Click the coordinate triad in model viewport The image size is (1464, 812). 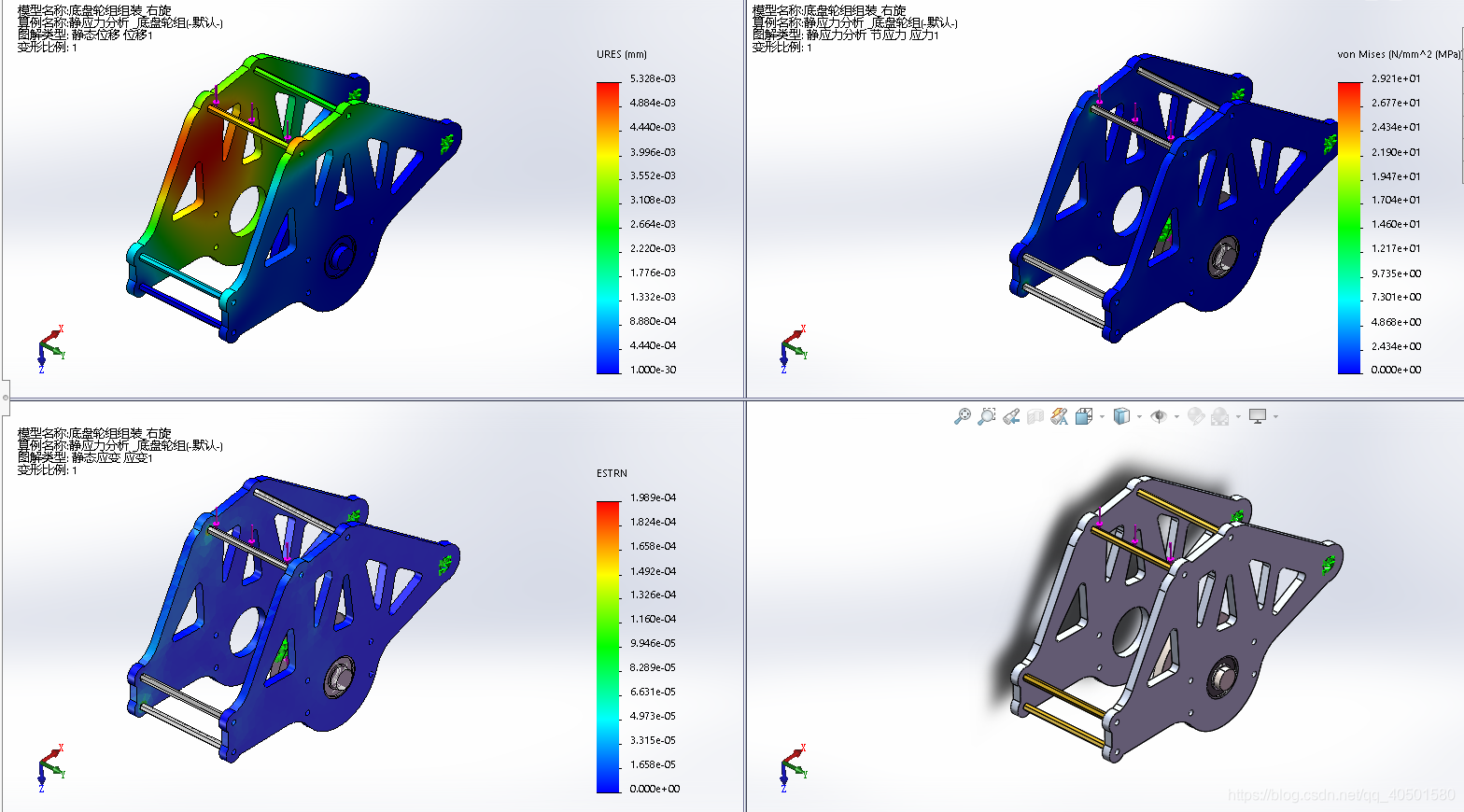(794, 768)
